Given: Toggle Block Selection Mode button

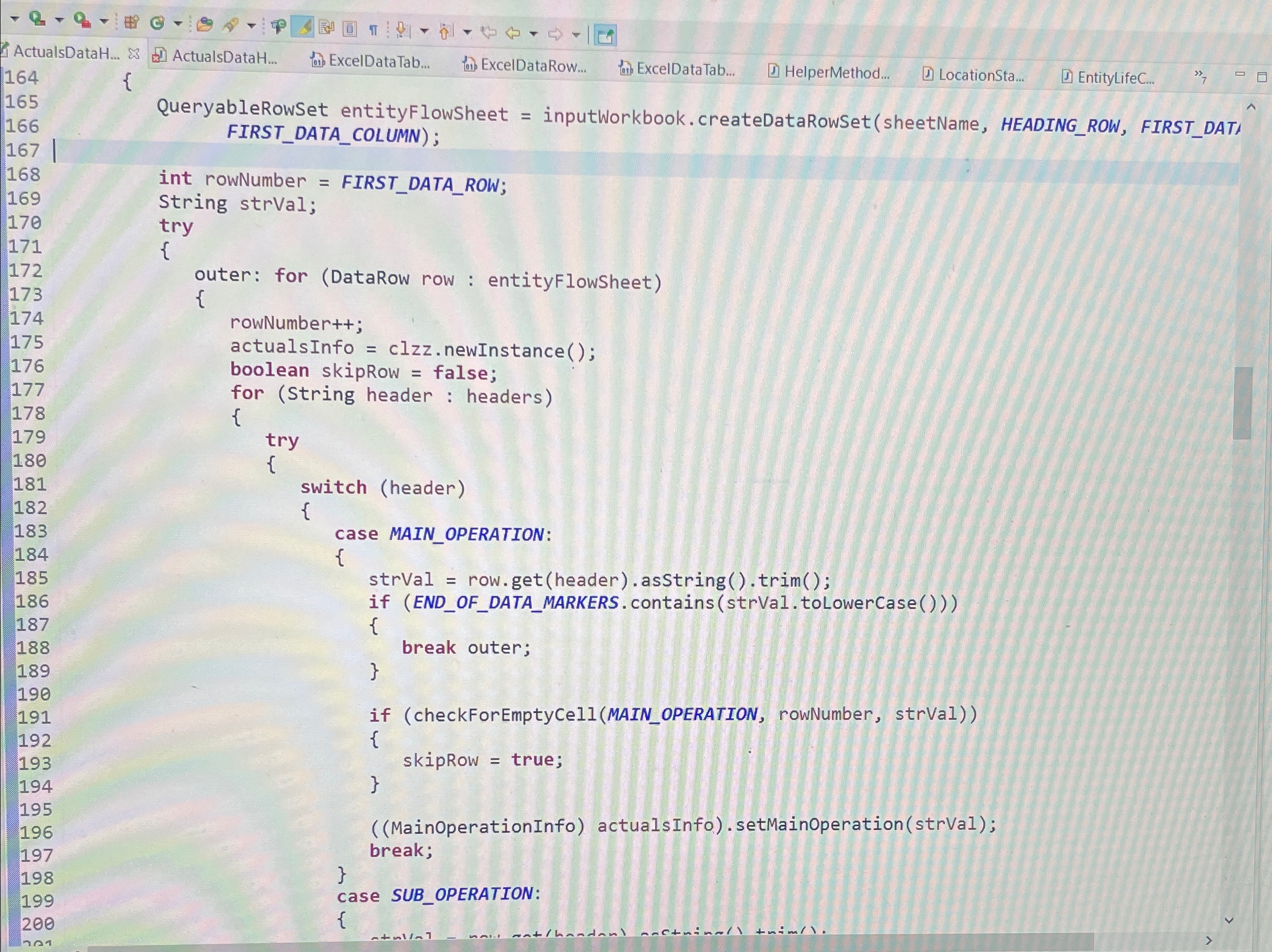Looking at the screenshot, I should pyautogui.click(x=349, y=28).
